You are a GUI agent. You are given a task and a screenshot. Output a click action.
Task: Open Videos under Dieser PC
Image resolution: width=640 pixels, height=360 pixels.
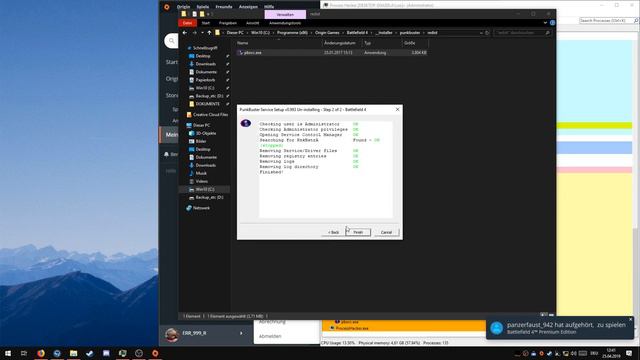pos(201,181)
